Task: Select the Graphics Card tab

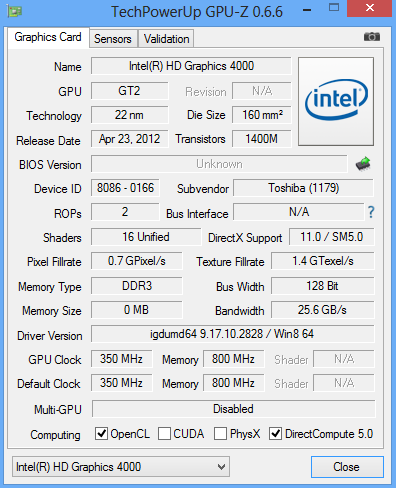Action: click(48, 37)
